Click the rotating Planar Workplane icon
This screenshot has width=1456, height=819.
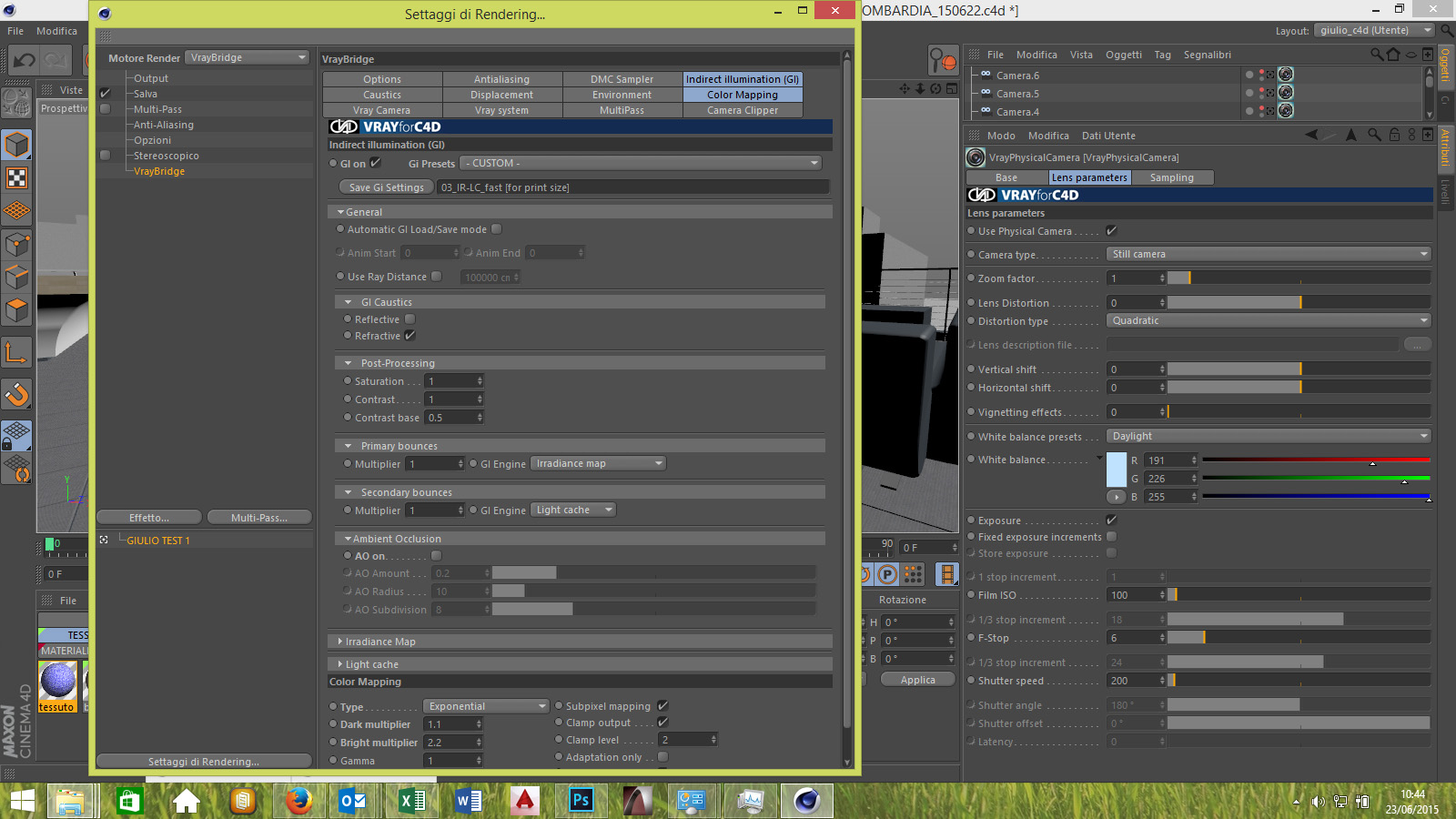click(16, 468)
